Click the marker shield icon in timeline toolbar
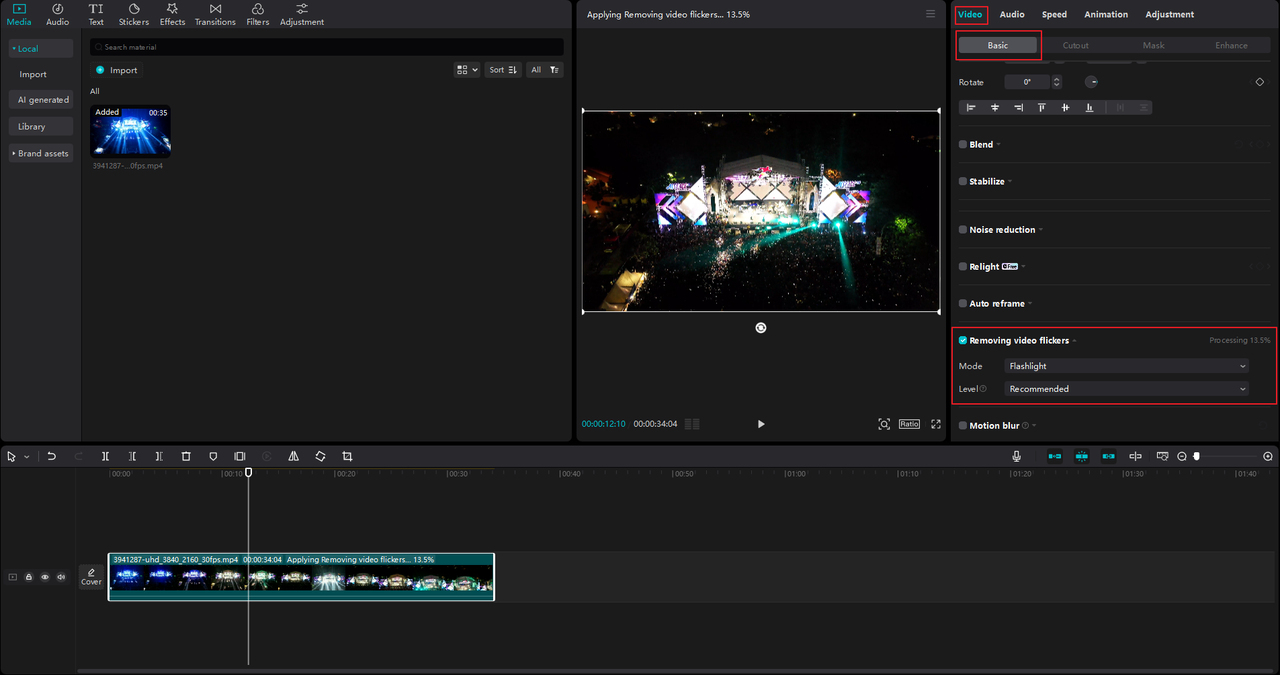The width and height of the screenshot is (1280, 675). [x=213, y=456]
